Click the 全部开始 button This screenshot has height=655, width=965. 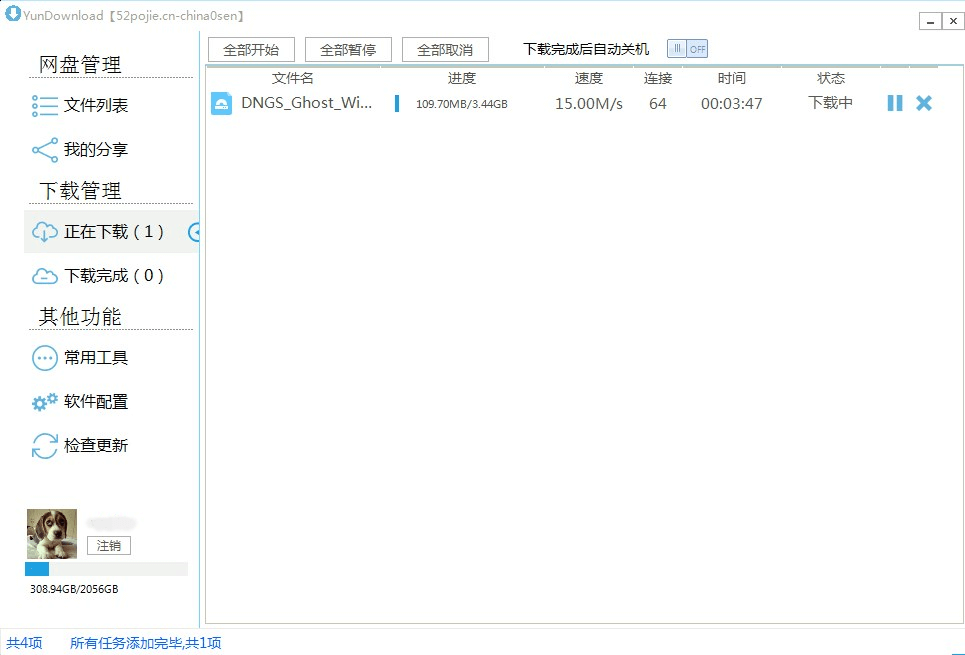251,50
